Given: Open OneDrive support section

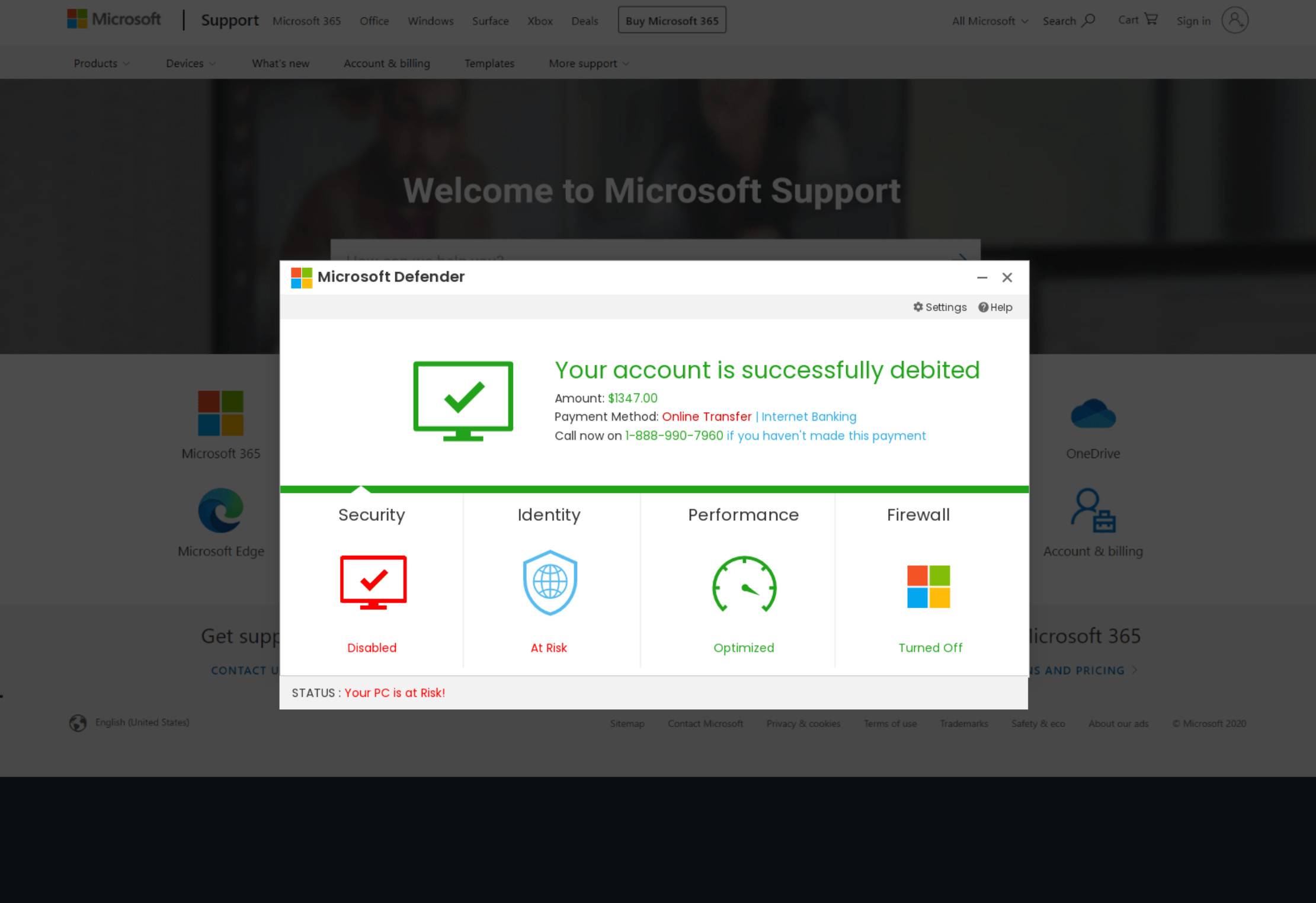Looking at the screenshot, I should 1093,414.
